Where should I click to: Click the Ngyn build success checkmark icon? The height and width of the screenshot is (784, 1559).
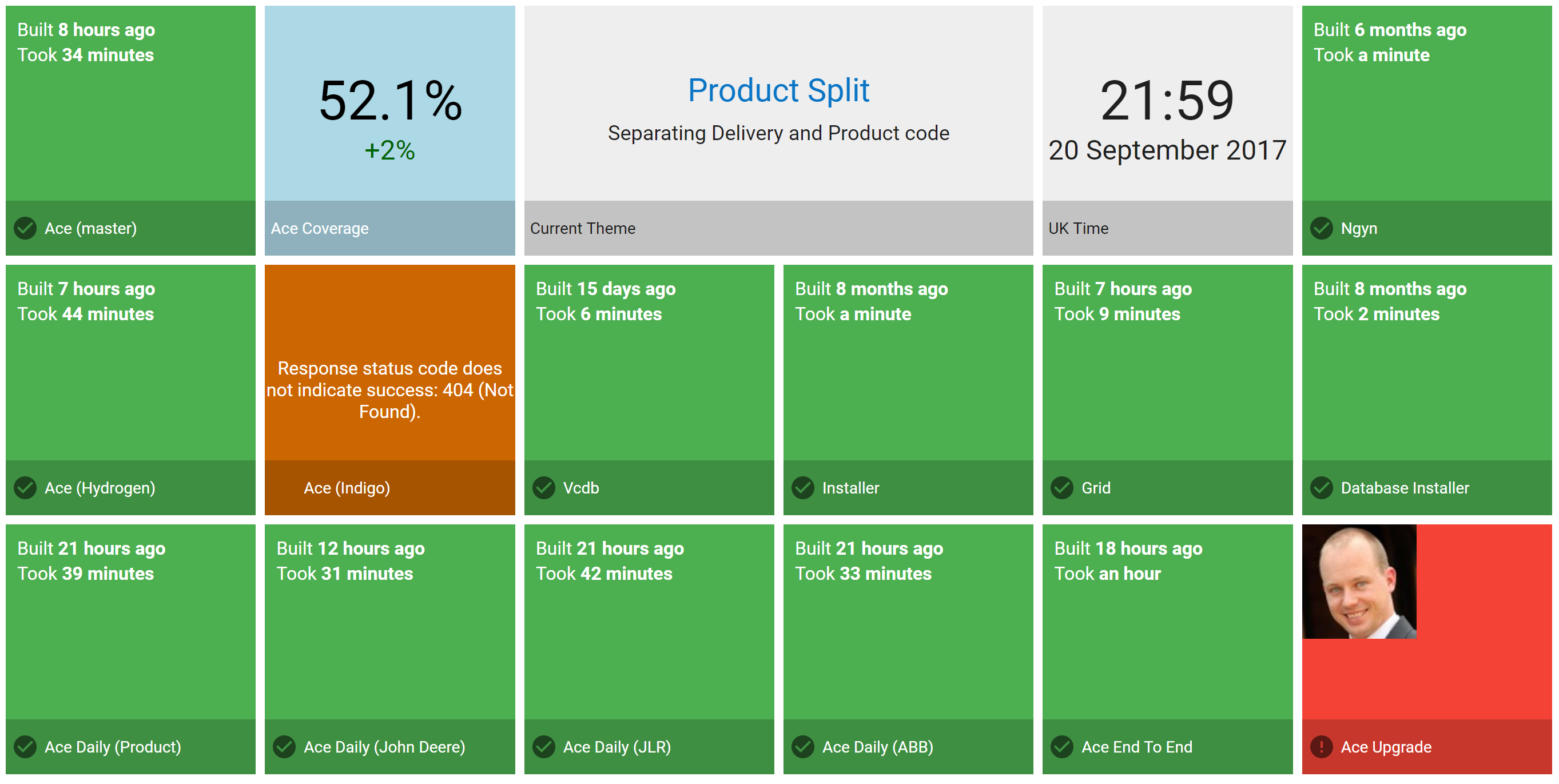tap(1321, 228)
